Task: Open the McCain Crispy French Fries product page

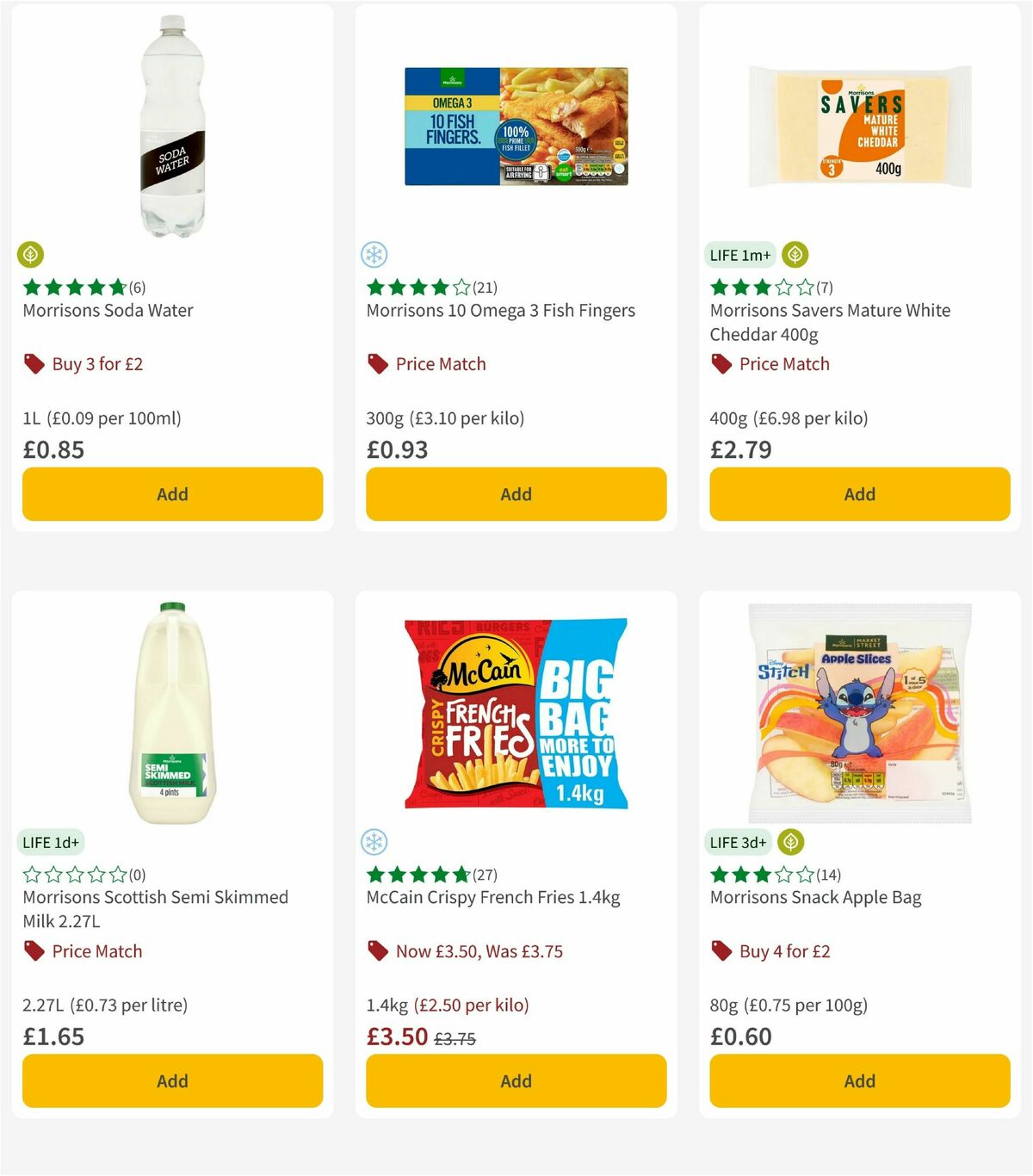Action: pos(492,897)
